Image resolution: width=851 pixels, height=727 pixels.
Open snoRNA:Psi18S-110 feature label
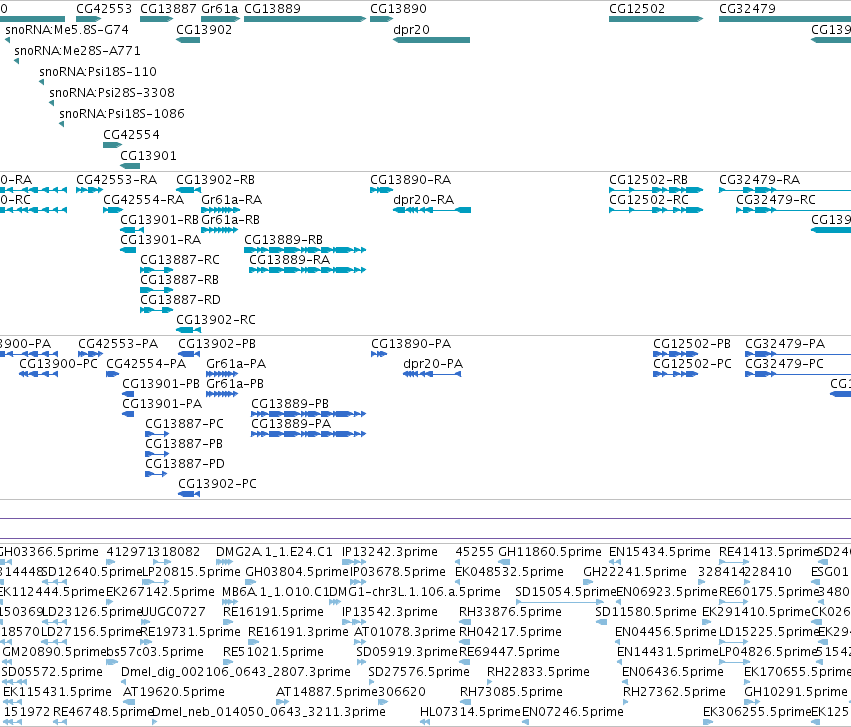[x=98, y=72]
